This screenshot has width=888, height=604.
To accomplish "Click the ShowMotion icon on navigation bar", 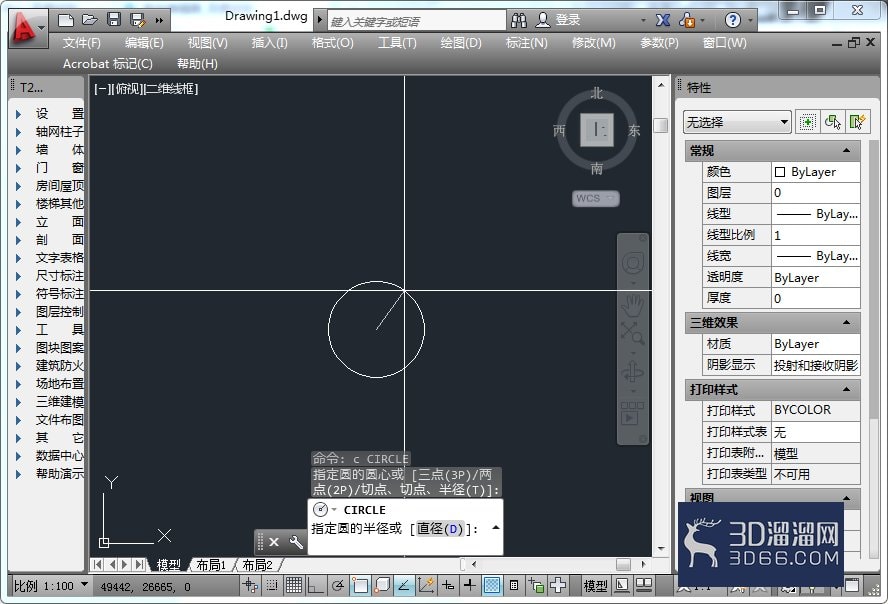I will 632,414.
